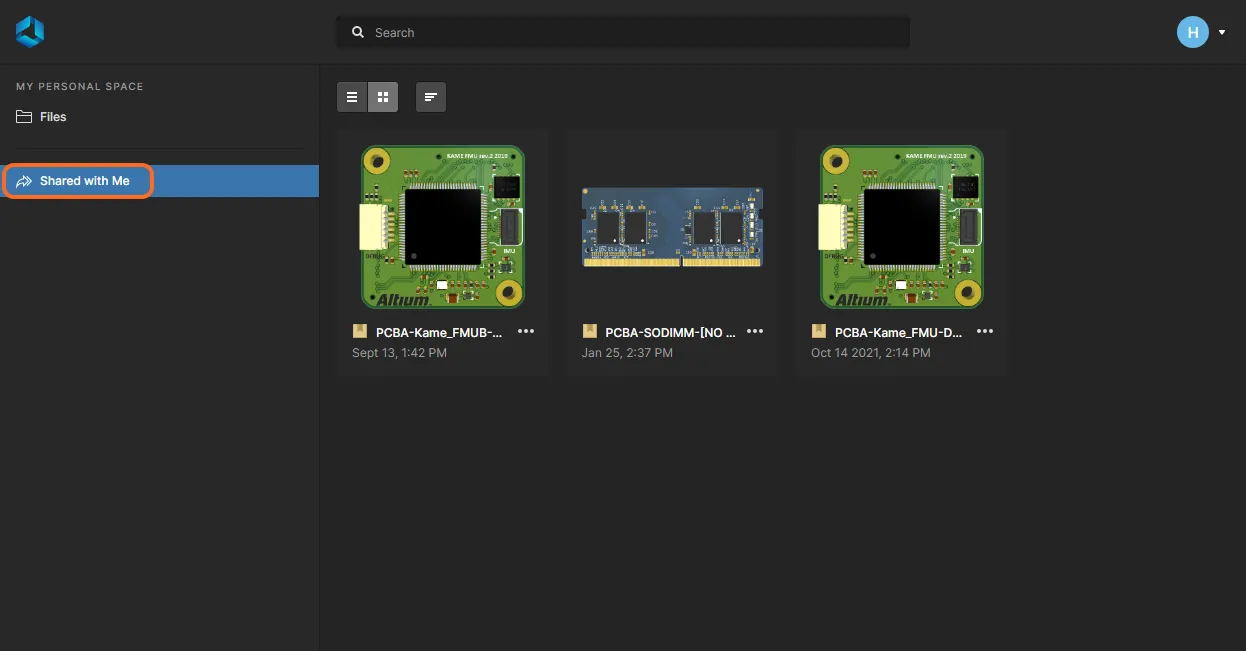Open more options for PCBA-Kame_FMU-D project
The width and height of the screenshot is (1246, 651).
point(985,331)
